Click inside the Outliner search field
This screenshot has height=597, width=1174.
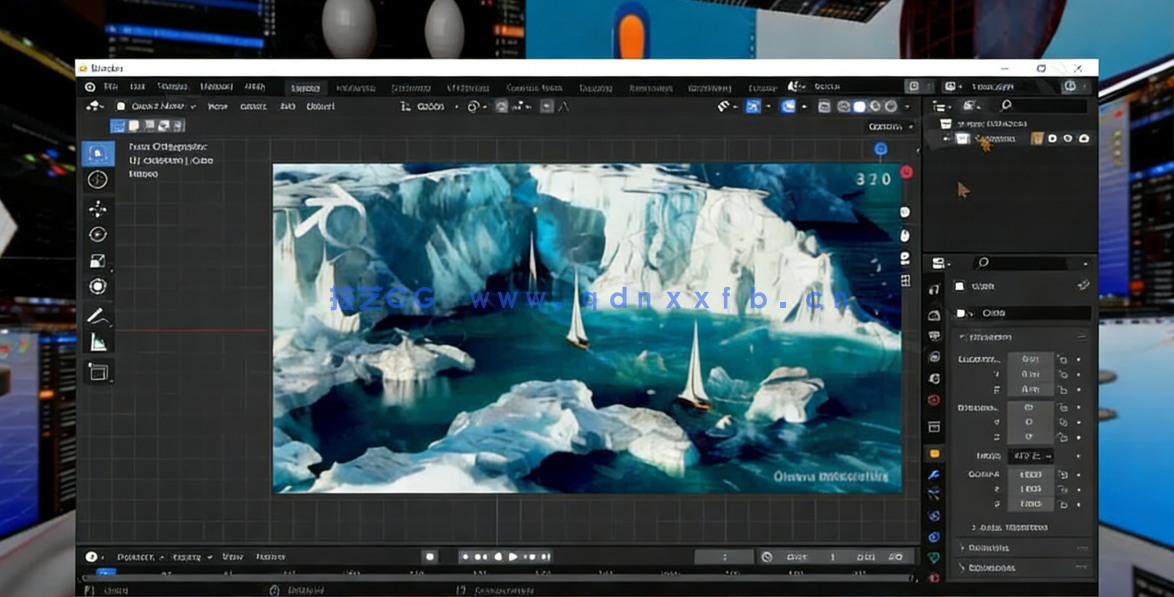point(1042,107)
